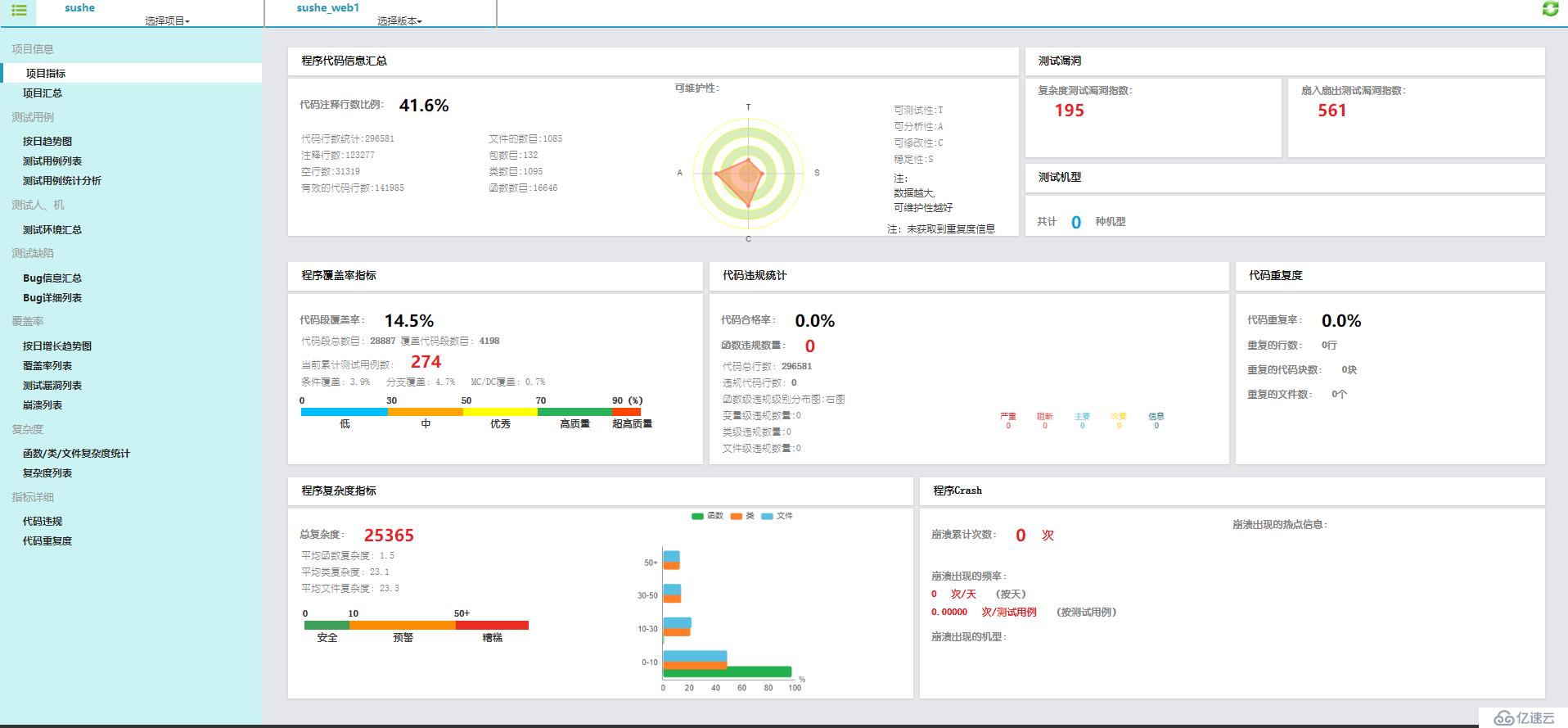Image resolution: width=1568 pixels, height=728 pixels.
Task: Click 信息 violation level label
Action: [1156, 417]
